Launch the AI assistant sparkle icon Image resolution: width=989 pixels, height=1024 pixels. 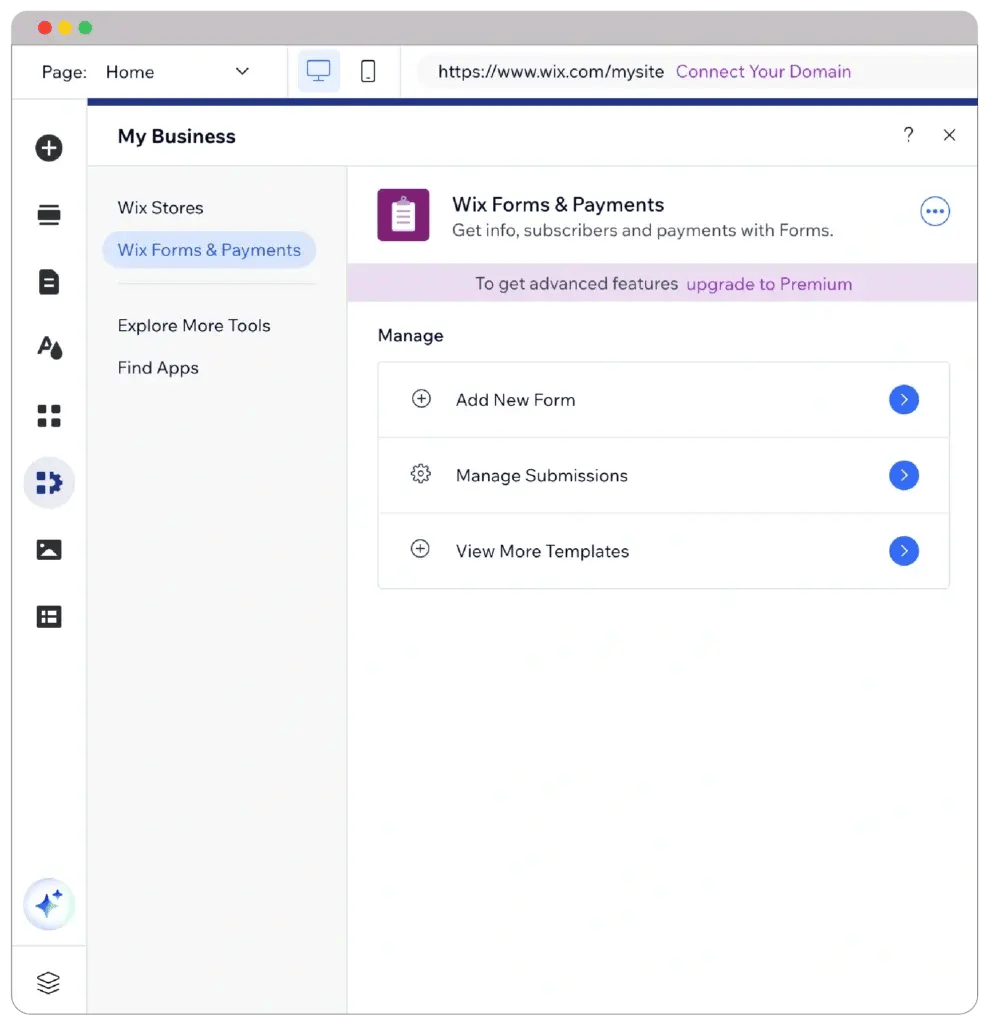click(49, 905)
